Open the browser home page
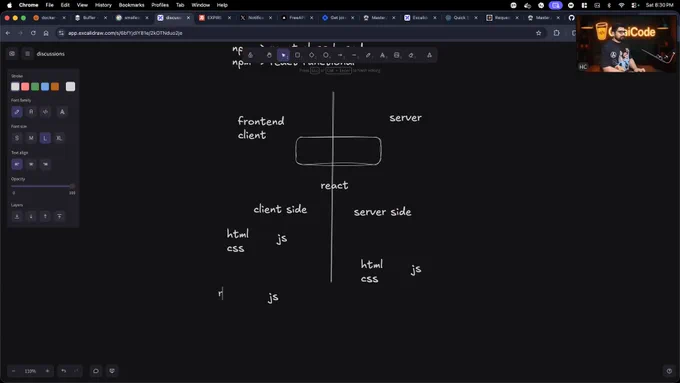This screenshot has width=680, height=383. [46, 33]
